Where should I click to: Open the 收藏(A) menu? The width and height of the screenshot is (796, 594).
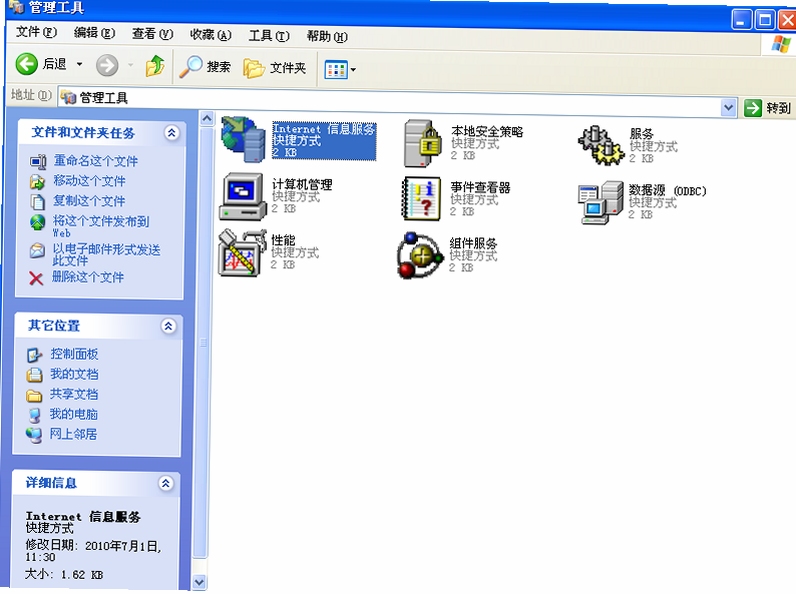[210, 35]
